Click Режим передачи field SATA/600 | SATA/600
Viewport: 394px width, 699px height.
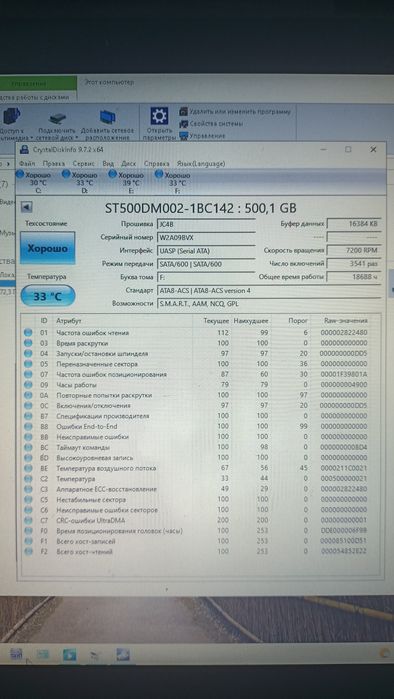(206, 264)
